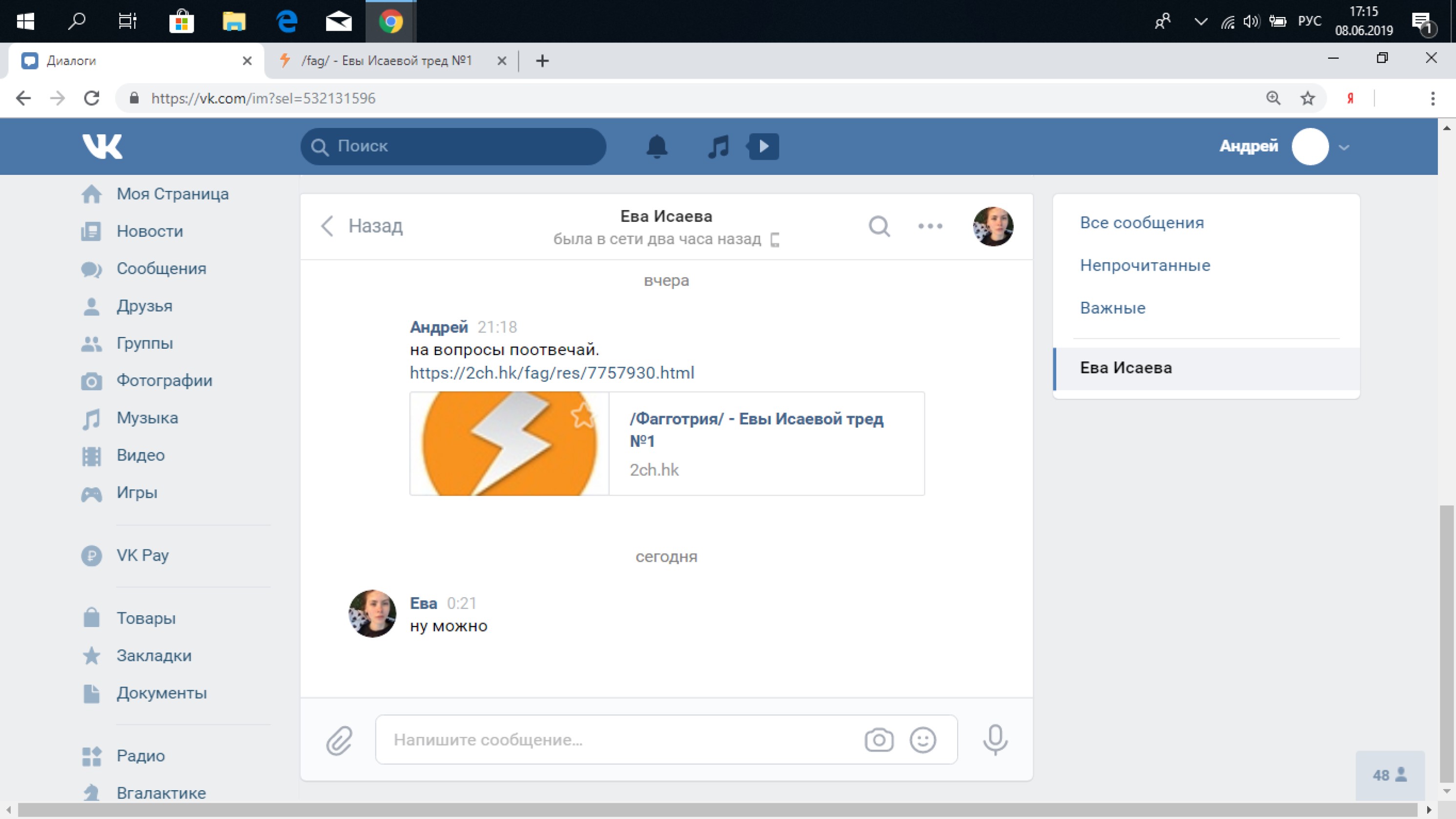Bookmark this page with the star icon
1456x819 pixels.
pyautogui.click(x=1307, y=99)
